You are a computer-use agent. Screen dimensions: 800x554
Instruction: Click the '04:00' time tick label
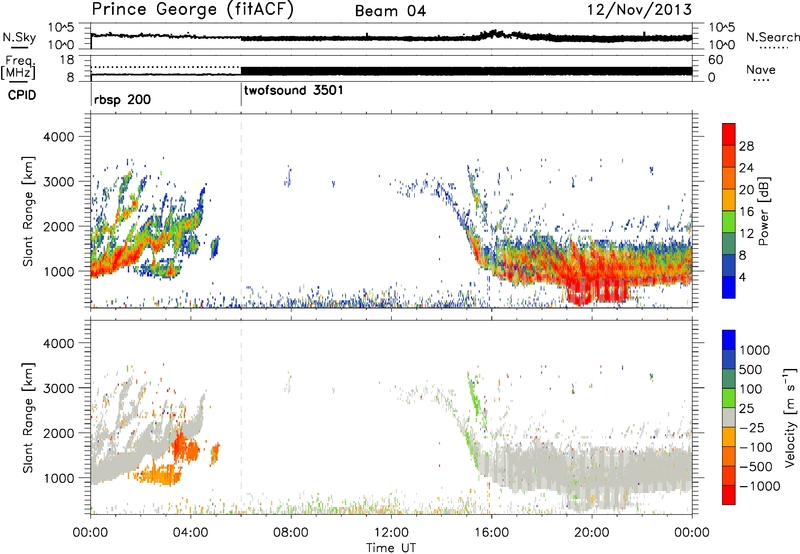(190, 533)
